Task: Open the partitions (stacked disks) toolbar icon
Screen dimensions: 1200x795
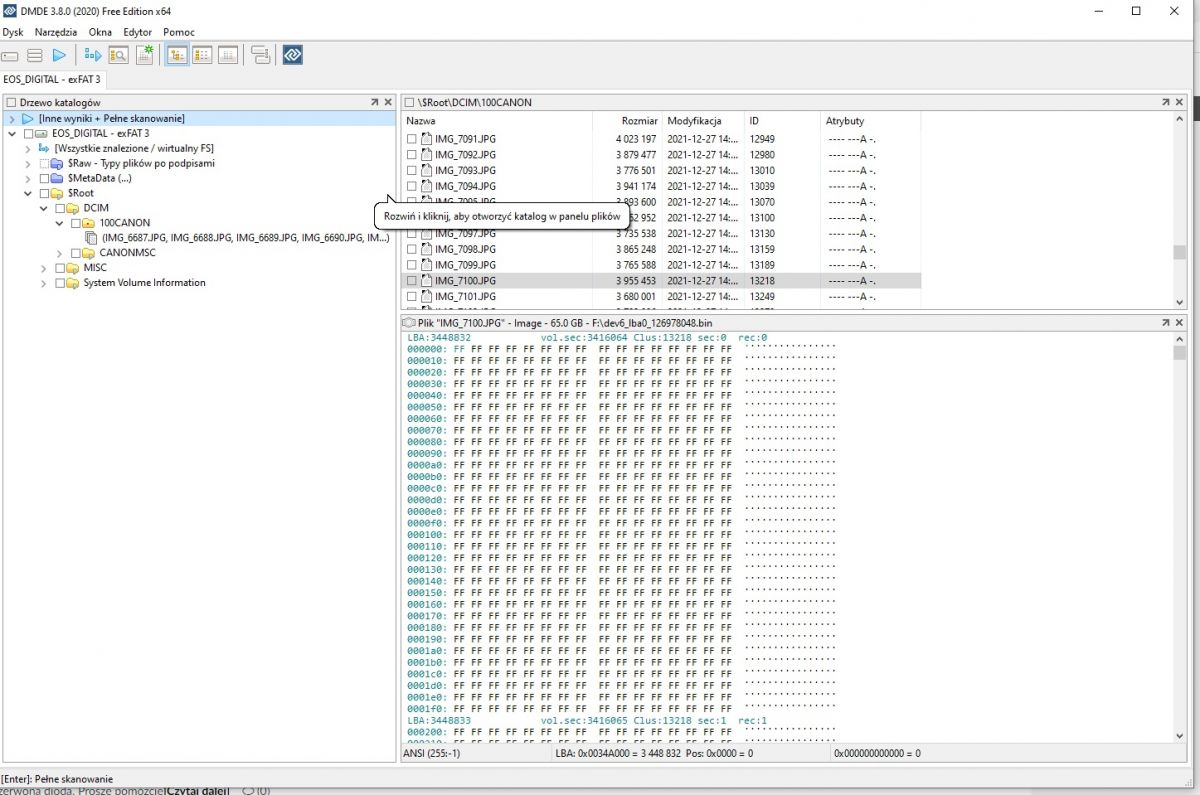Action: click(35, 55)
